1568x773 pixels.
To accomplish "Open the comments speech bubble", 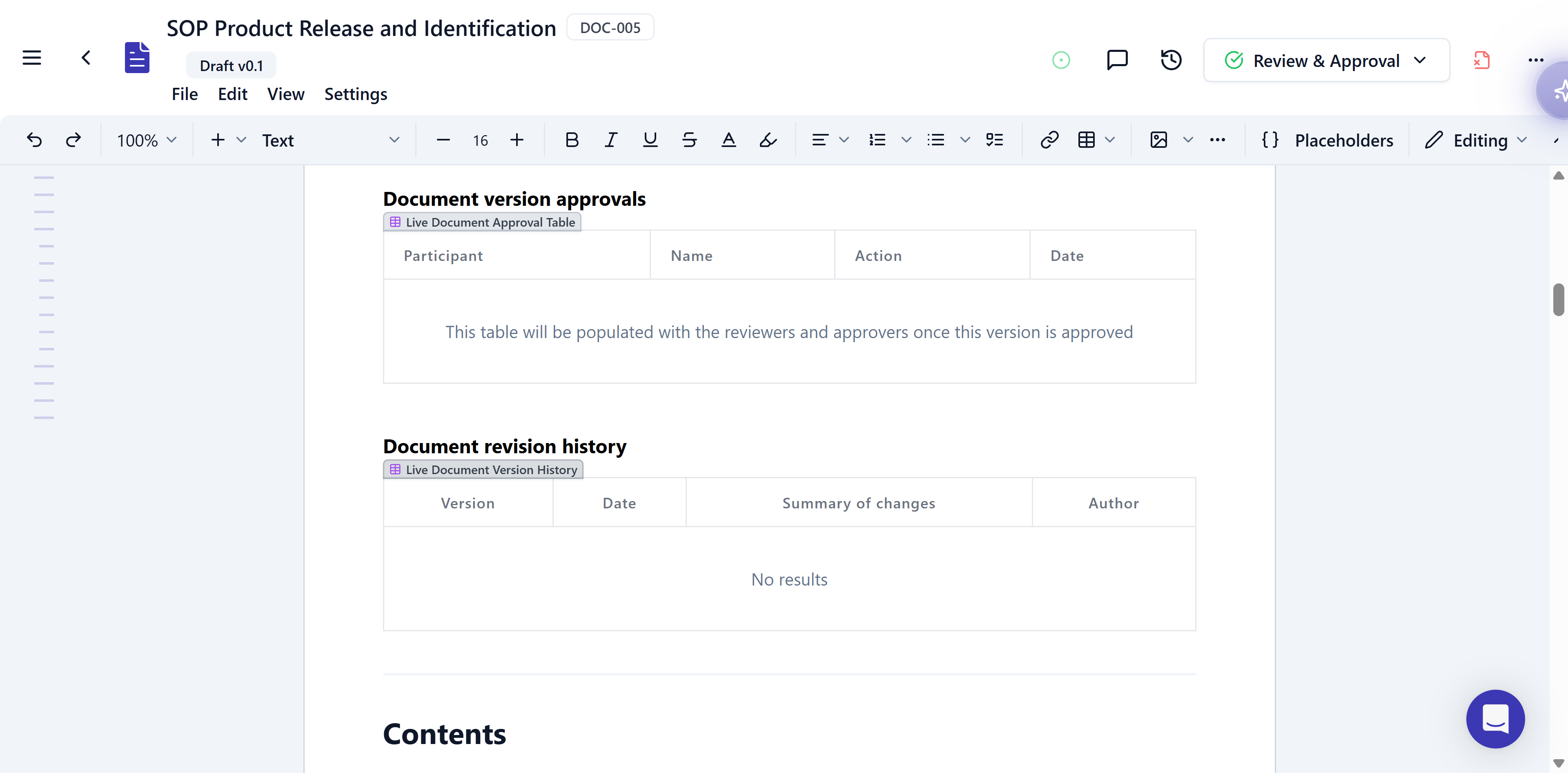I will point(1117,60).
